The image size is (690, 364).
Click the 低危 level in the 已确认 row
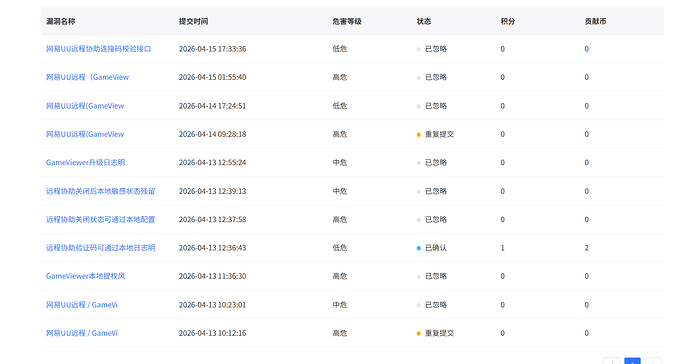(x=340, y=248)
